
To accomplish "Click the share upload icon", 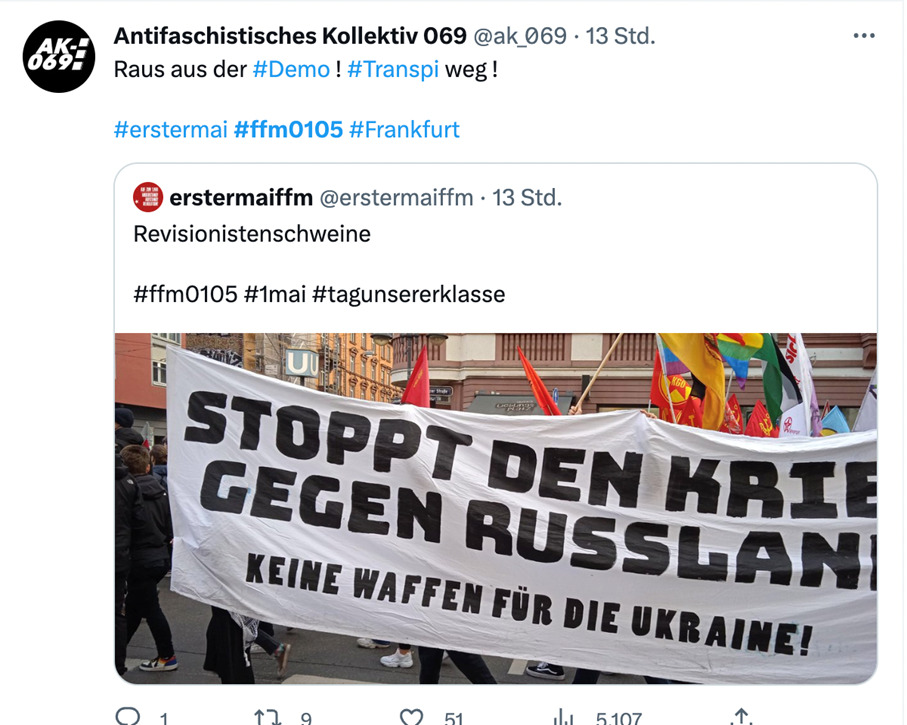I will 742,717.
